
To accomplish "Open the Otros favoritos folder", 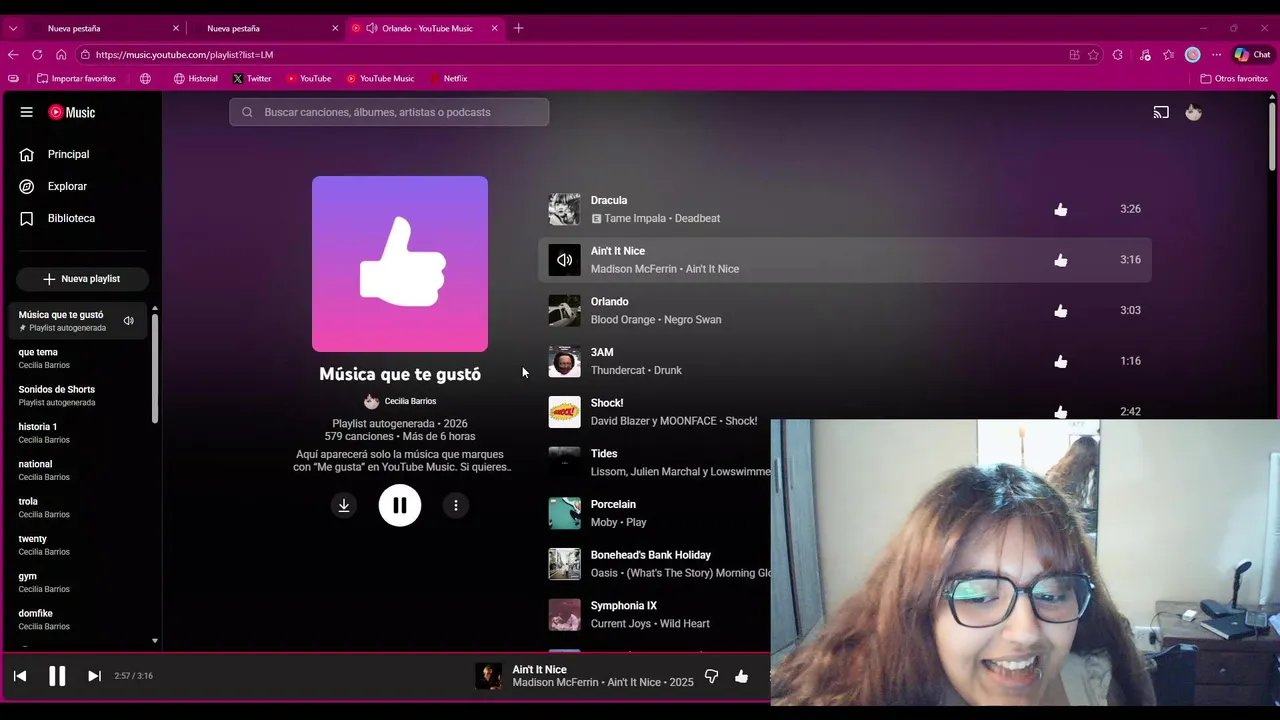I will (x=1234, y=78).
